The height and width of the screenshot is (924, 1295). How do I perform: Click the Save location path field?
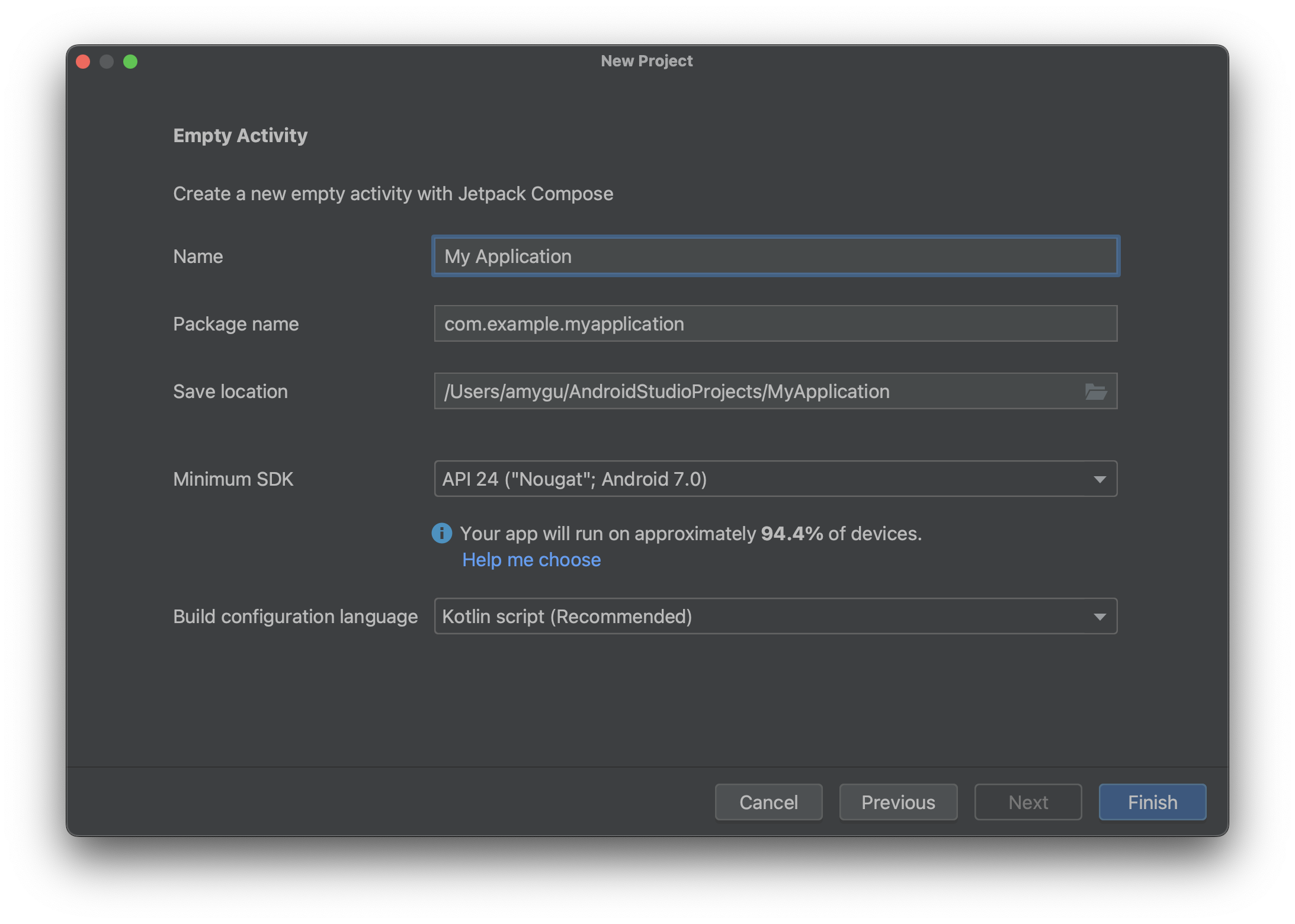[775, 391]
